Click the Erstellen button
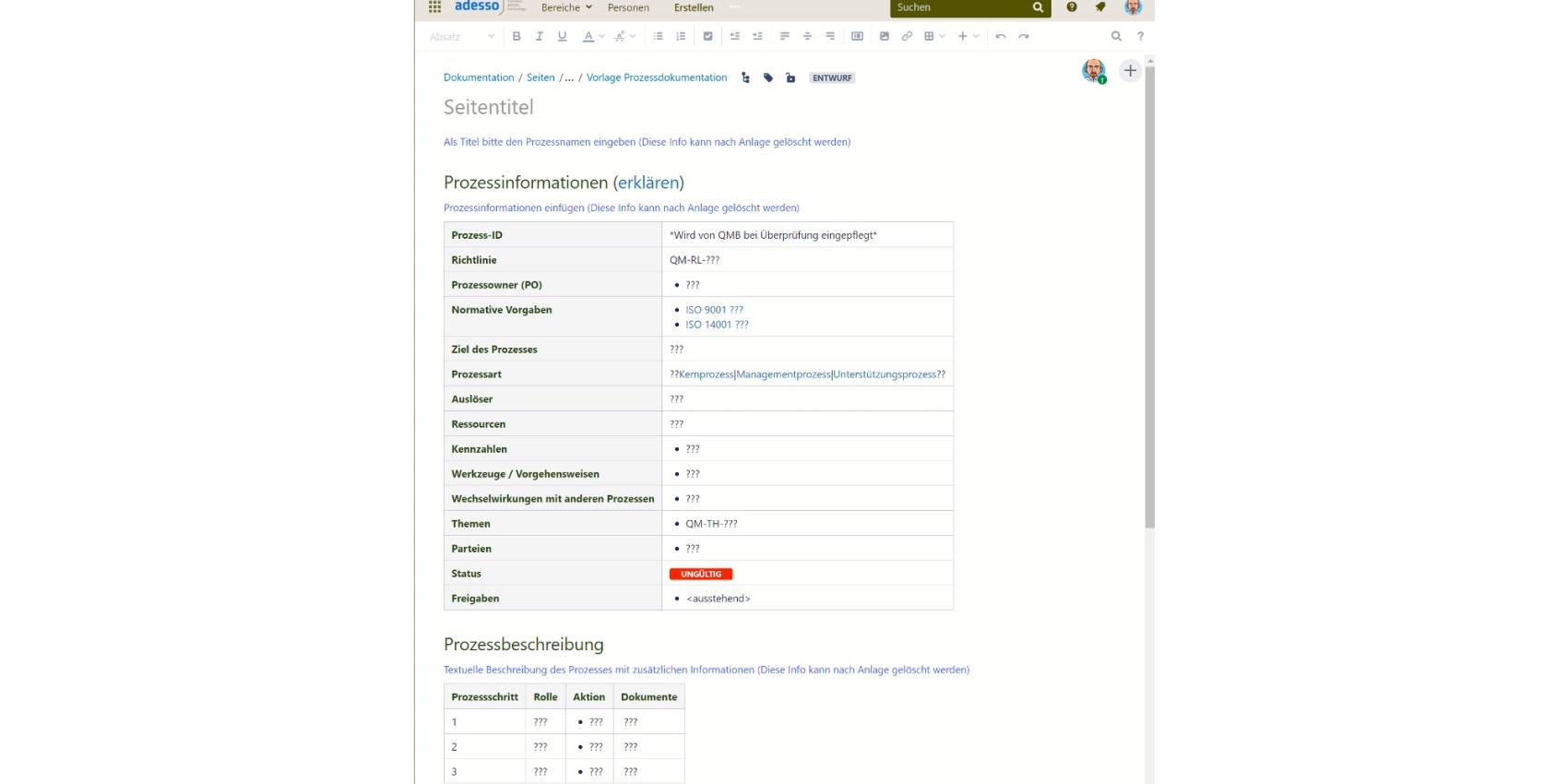This screenshot has height=784, width=1568. pyautogui.click(x=694, y=7)
